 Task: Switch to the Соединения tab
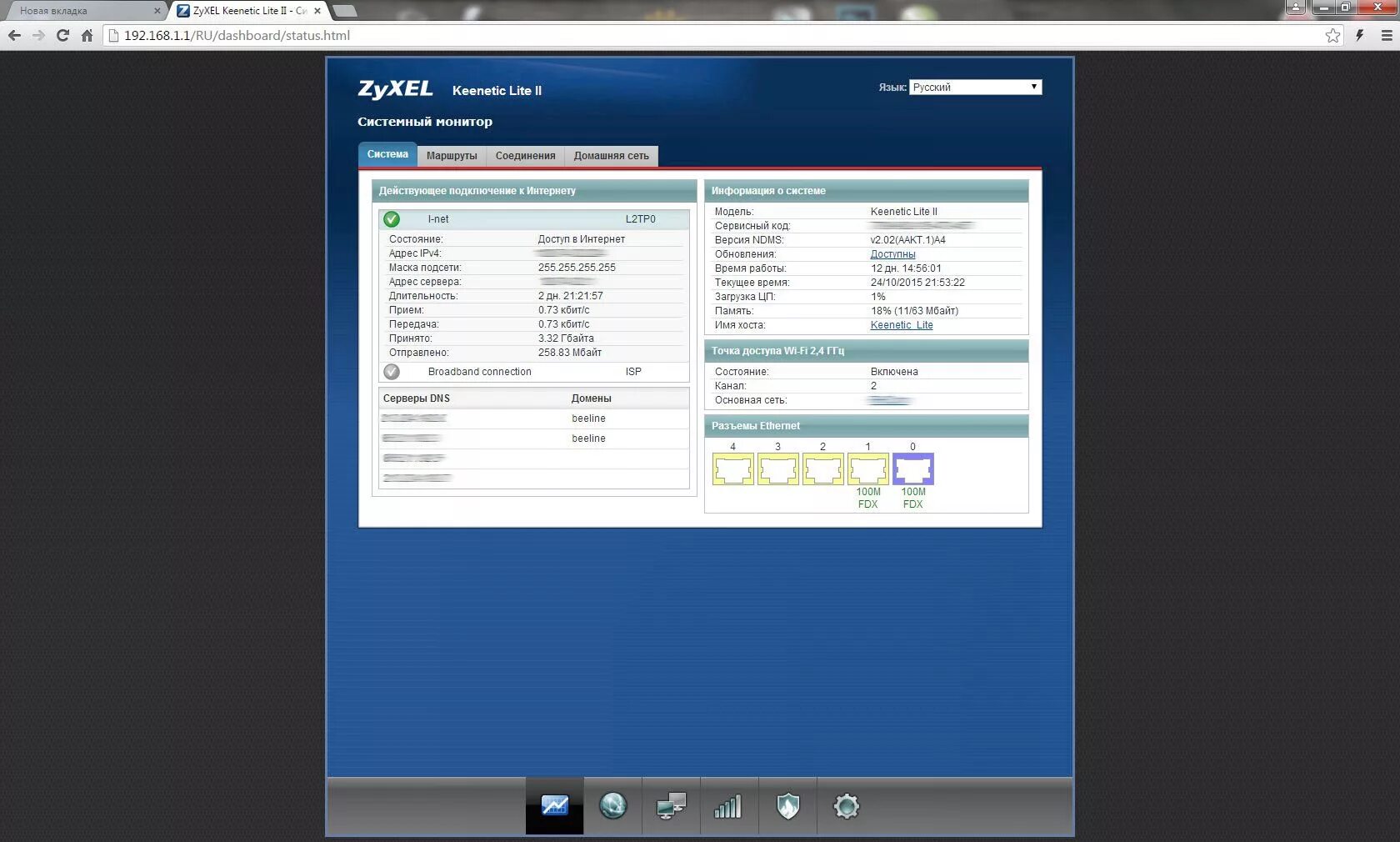tap(525, 156)
